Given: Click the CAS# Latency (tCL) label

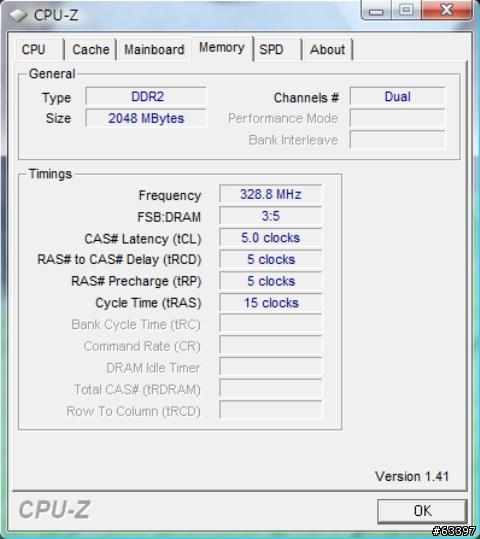Looking at the screenshot, I should [x=143, y=239].
